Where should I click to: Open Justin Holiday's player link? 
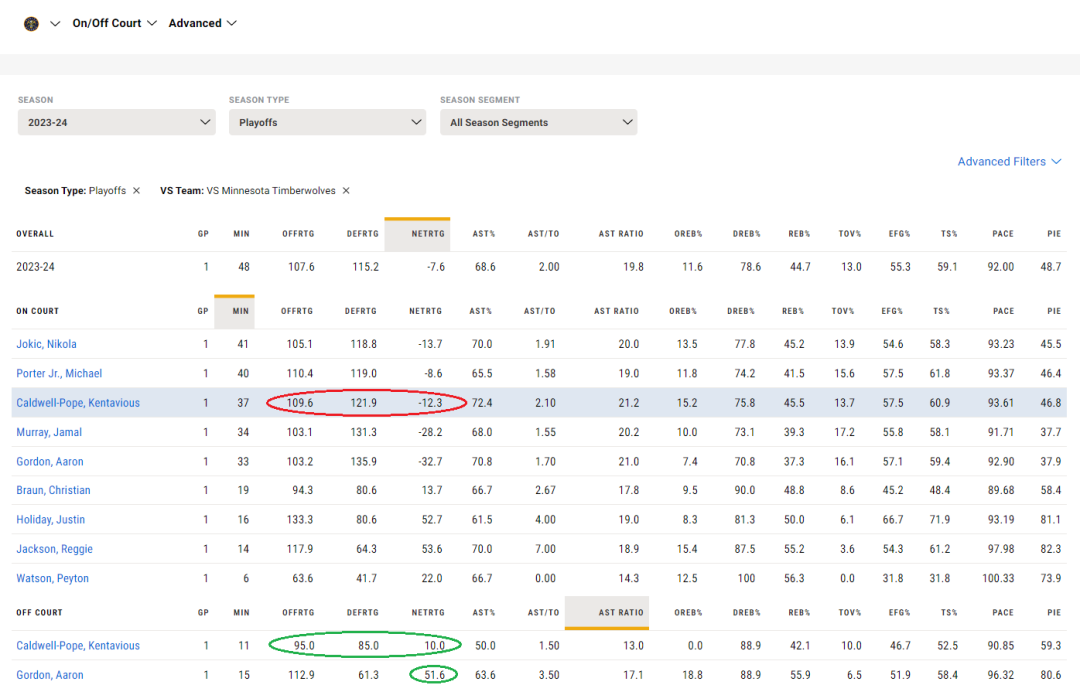pos(50,520)
